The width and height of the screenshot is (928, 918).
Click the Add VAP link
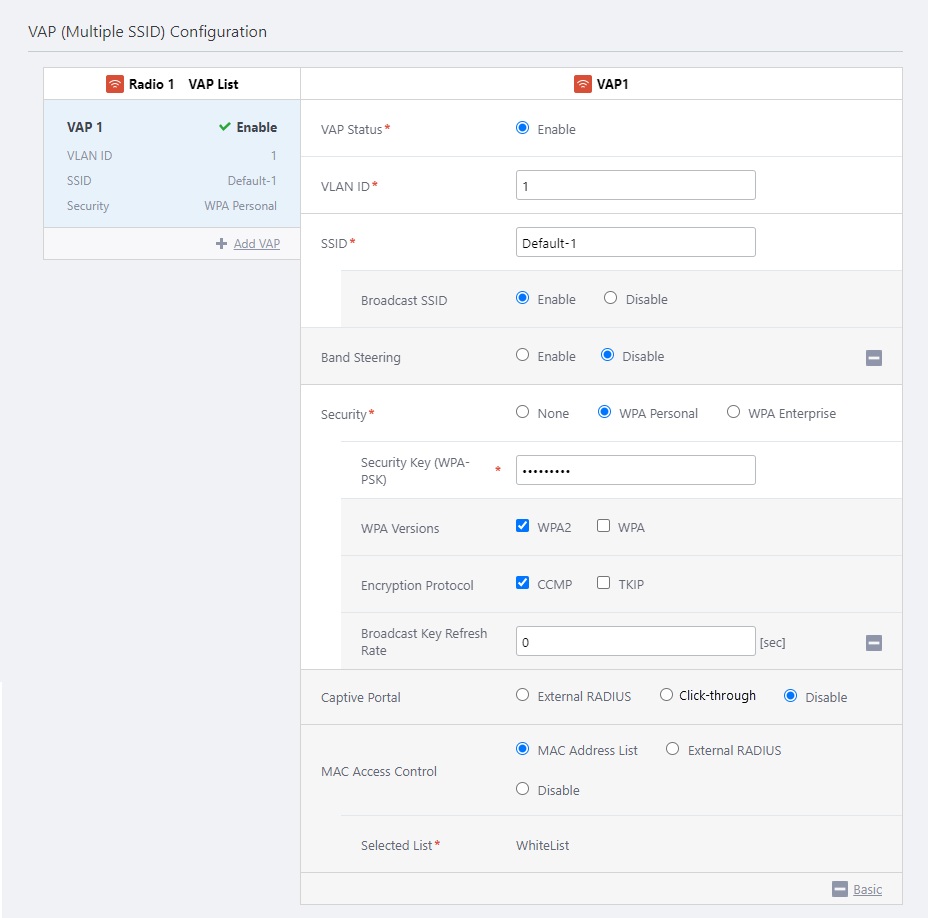[x=256, y=243]
